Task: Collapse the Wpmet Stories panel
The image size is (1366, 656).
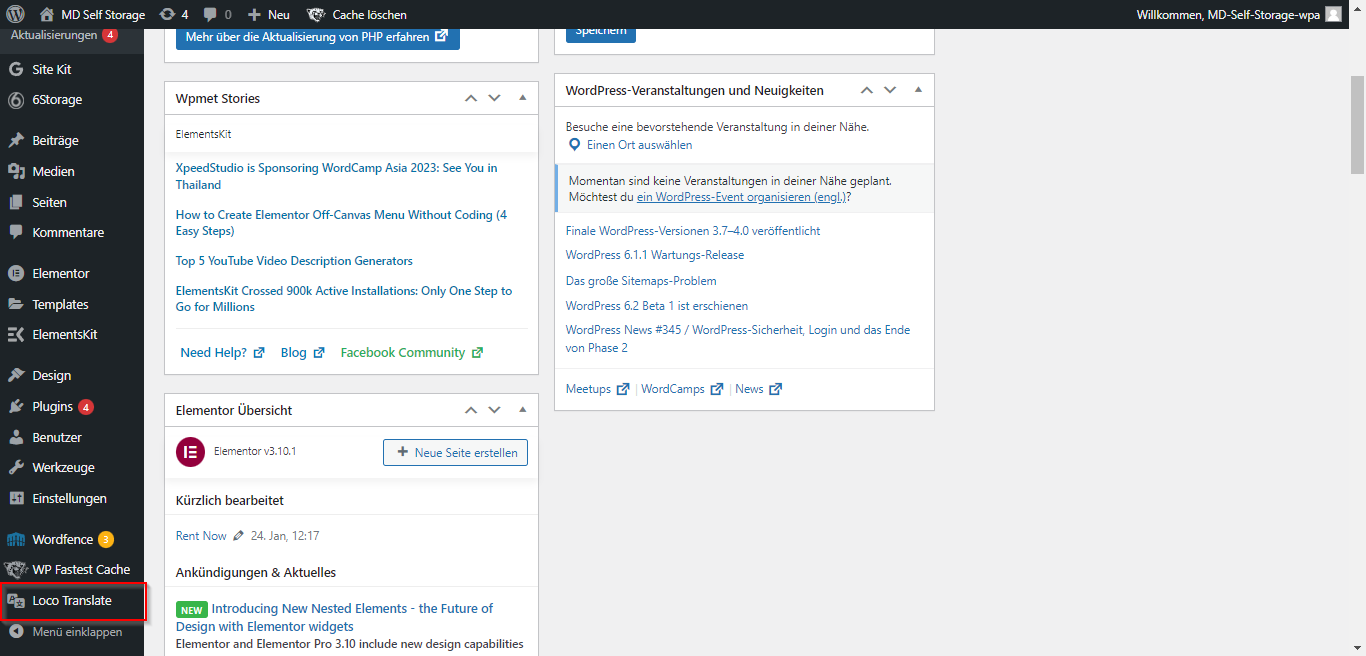Action: pyautogui.click(x=522, y=98)
